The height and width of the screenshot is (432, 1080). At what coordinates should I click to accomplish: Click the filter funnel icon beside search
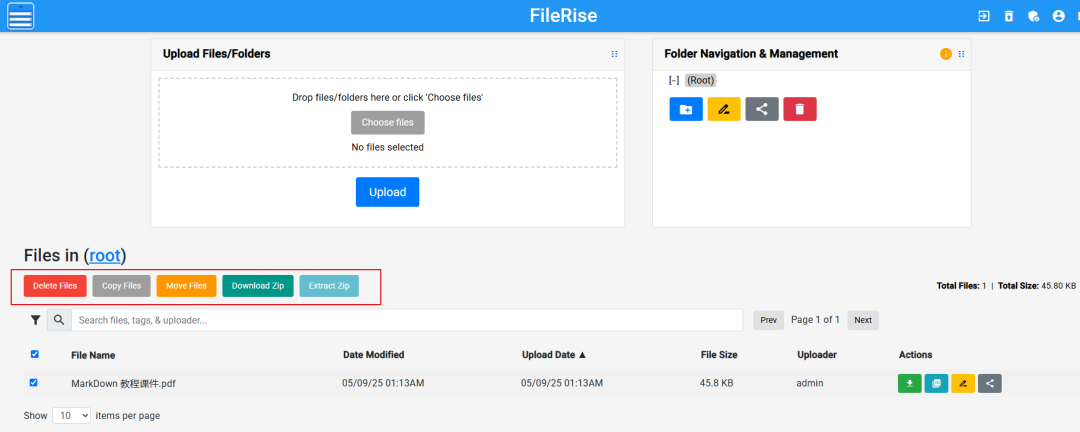tap(35, 320)
